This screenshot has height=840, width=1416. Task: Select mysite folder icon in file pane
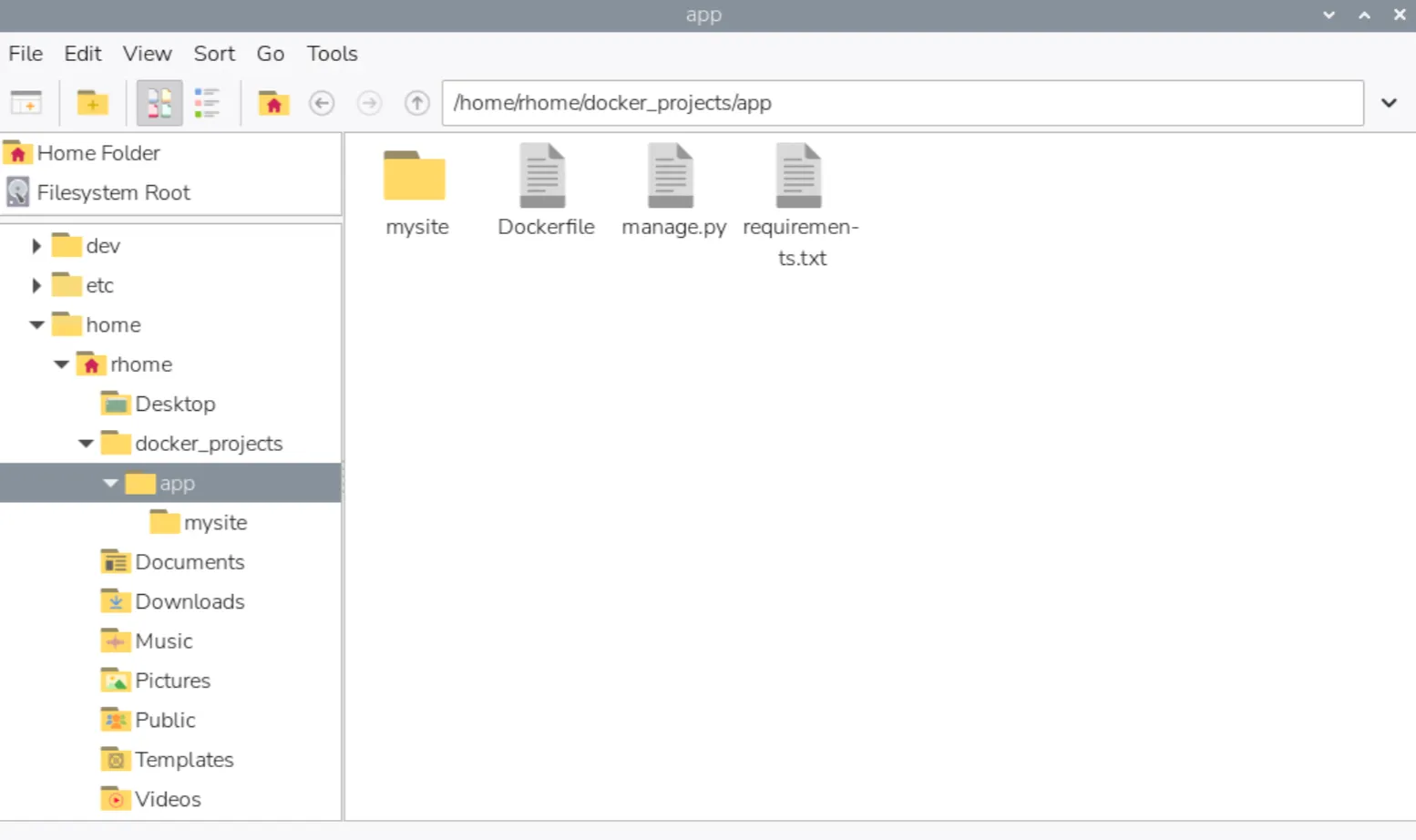(x=416, y=176)
